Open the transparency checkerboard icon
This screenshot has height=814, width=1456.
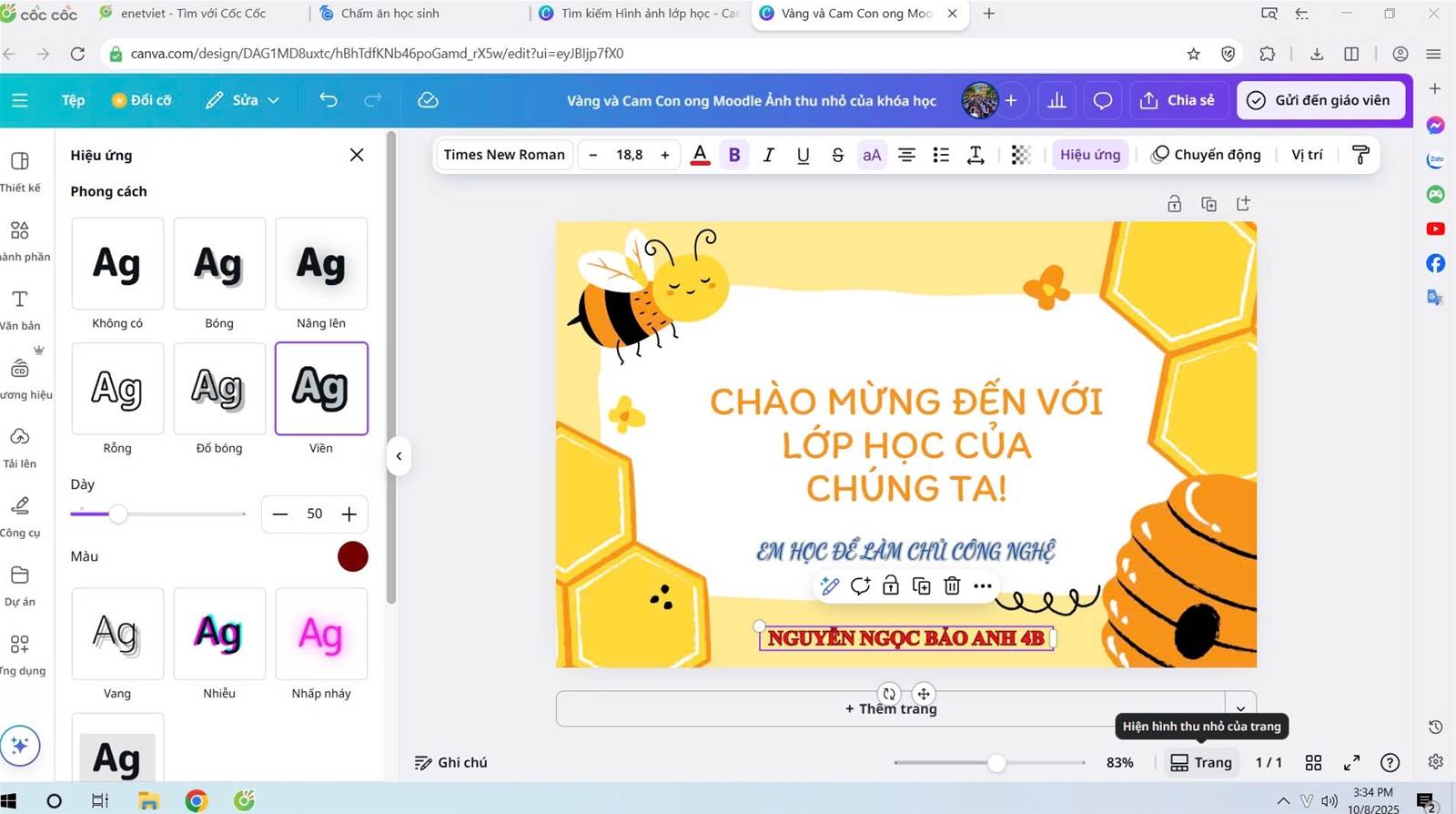pos(1021,155)
